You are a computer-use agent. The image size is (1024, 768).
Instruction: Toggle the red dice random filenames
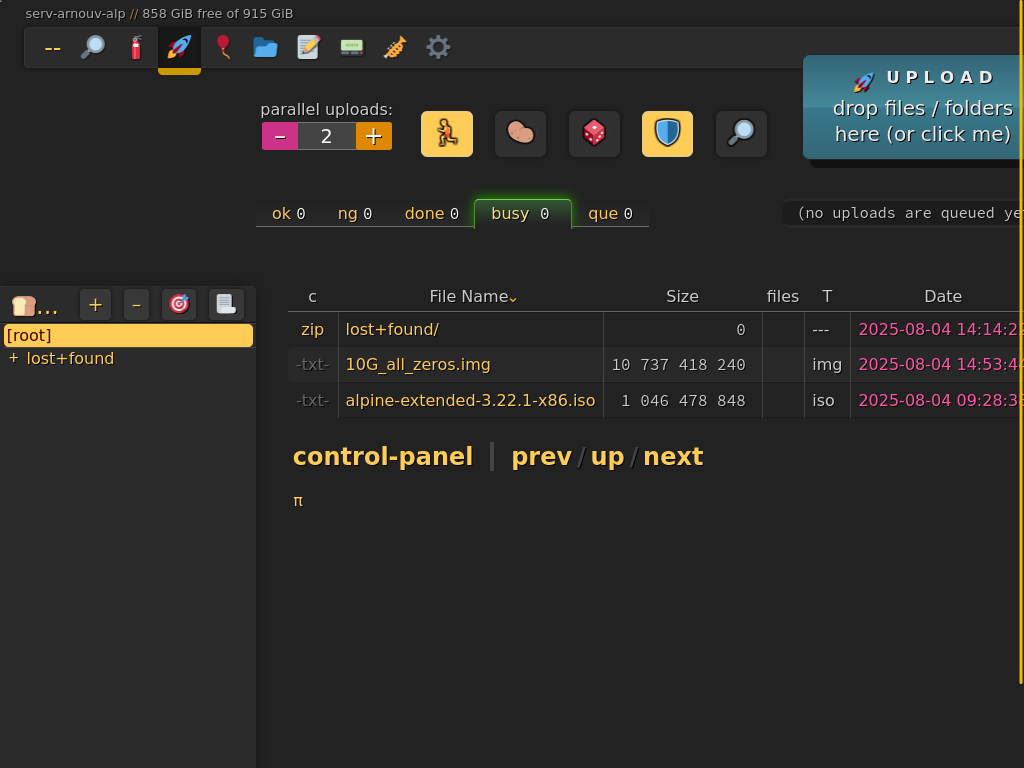click(x=594, y=134)
